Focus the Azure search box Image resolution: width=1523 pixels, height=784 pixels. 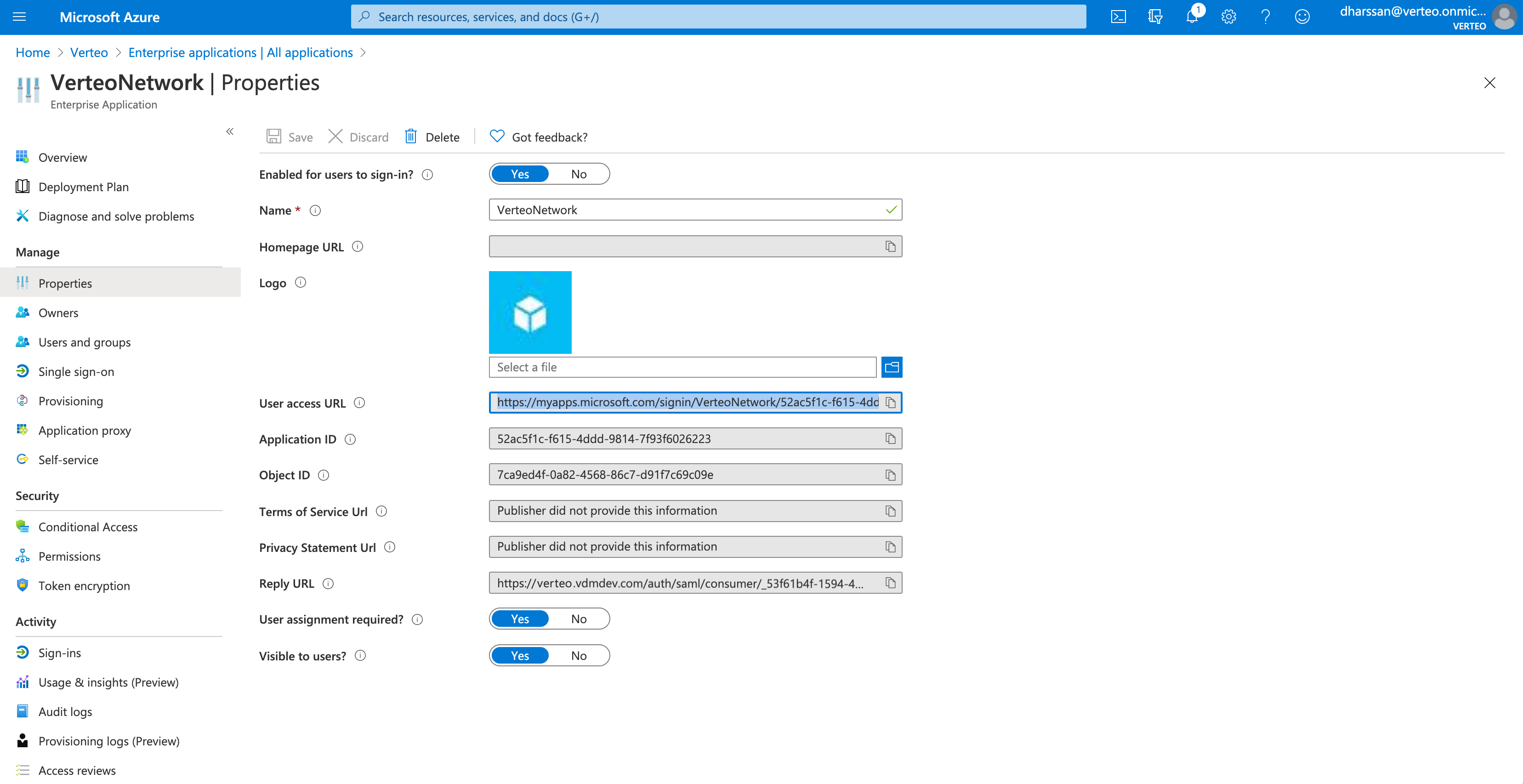tap(718, 17)
